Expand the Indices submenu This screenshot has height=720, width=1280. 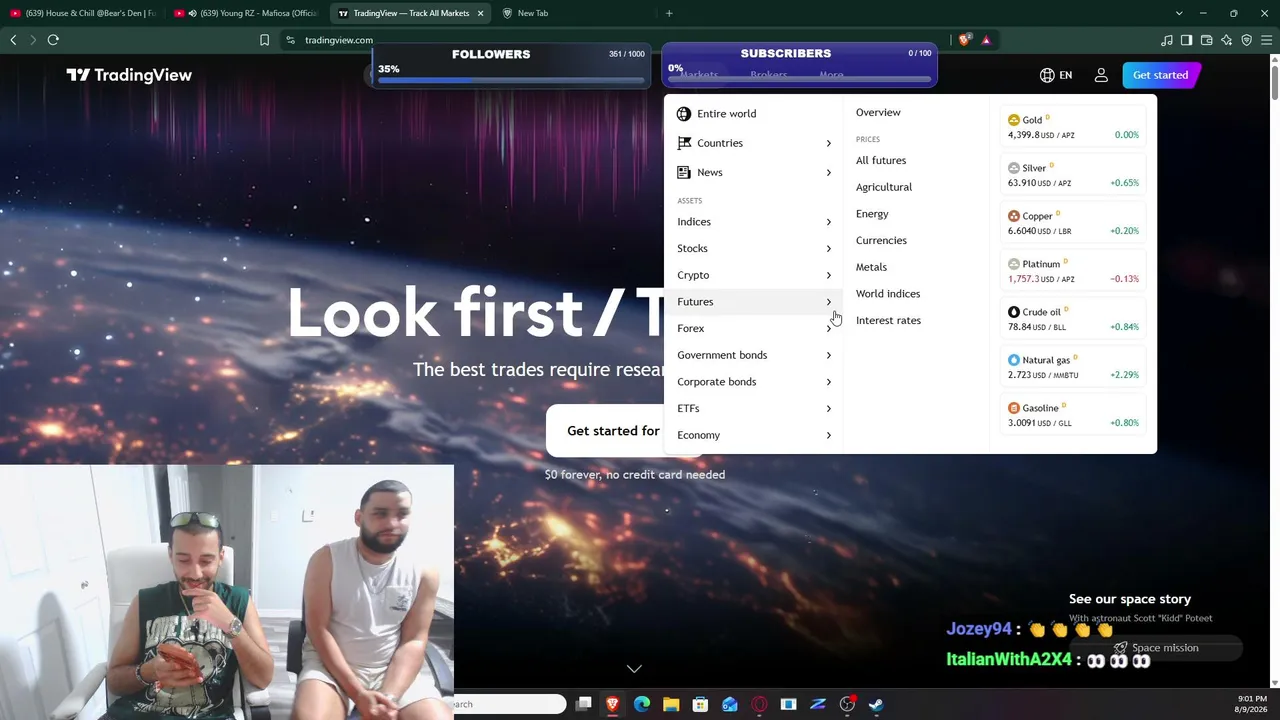click(754, 222)
